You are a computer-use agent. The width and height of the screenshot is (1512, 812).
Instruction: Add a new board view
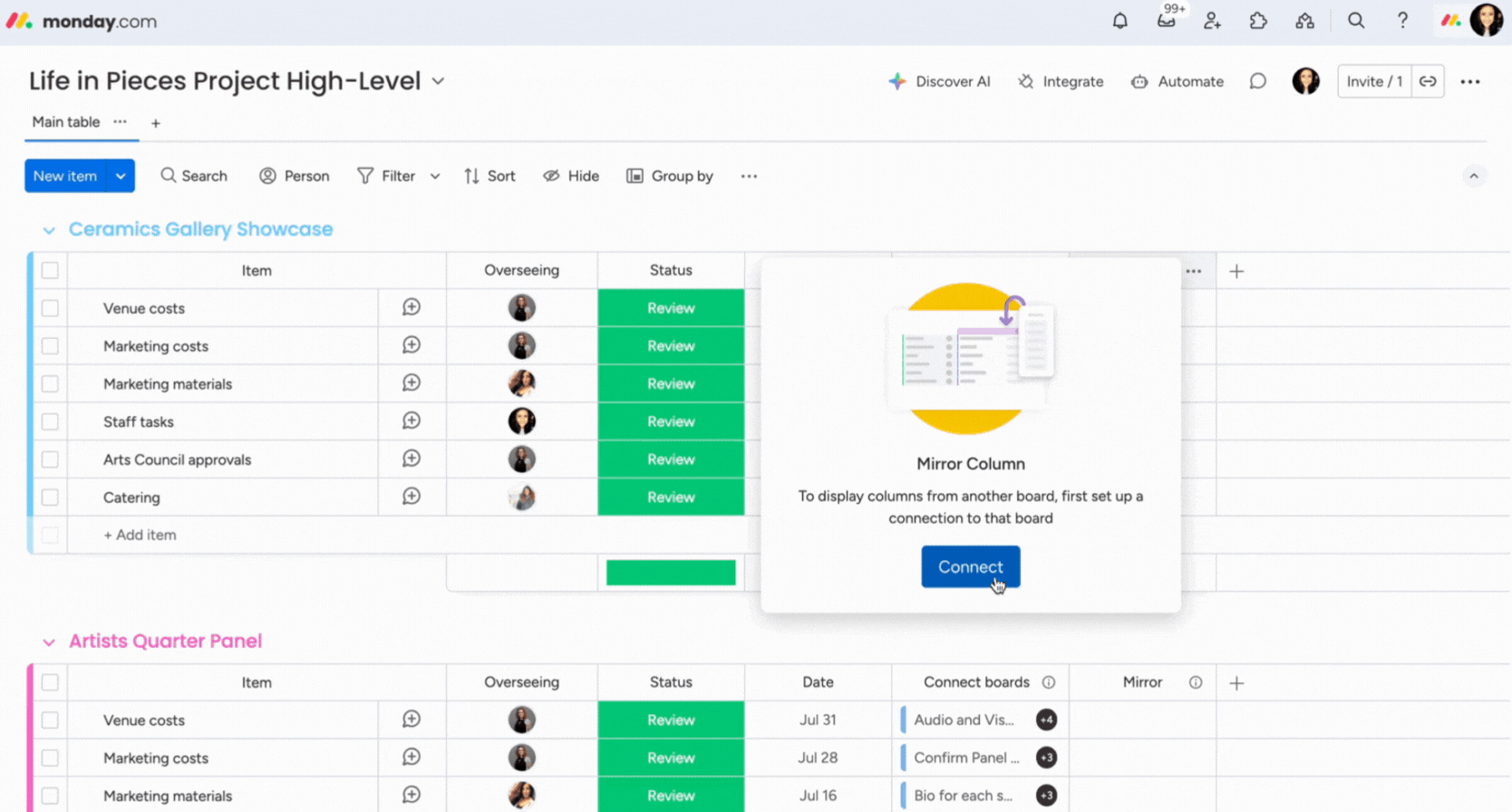[156, 123]
